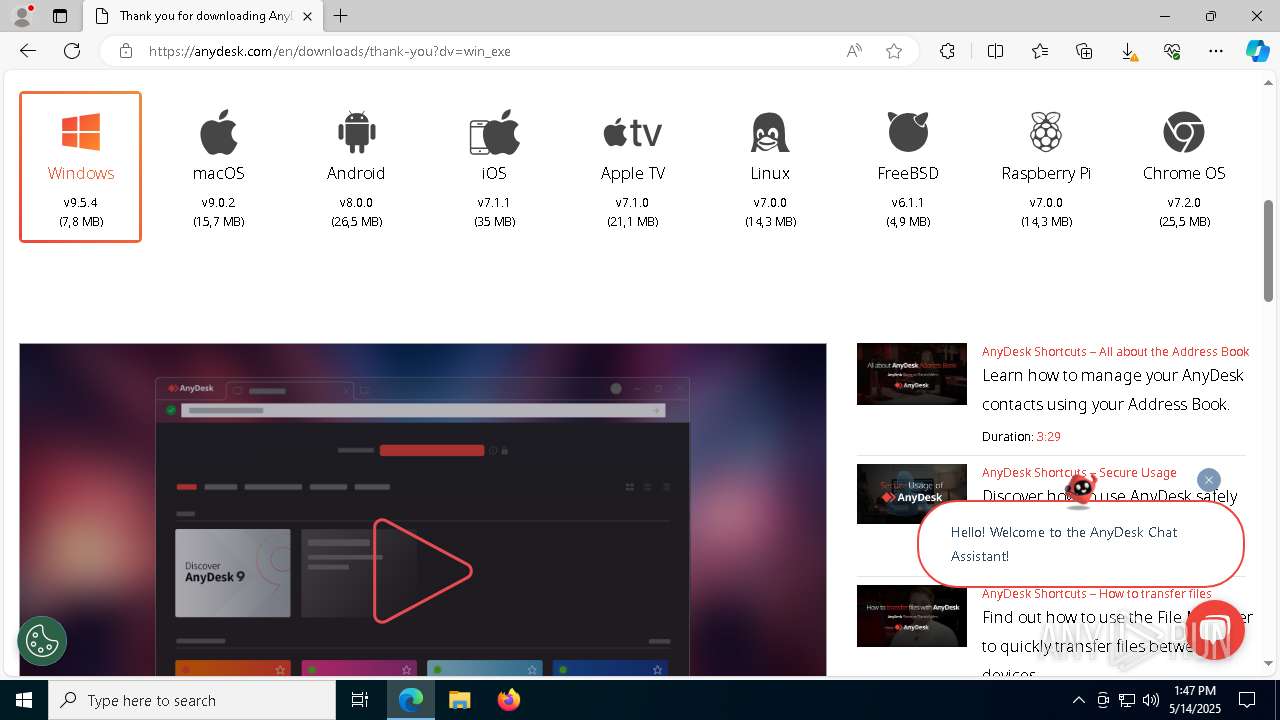Add this page to favorites
Image resolution: width=1280 pixels, height=720 pixels.
894,51
